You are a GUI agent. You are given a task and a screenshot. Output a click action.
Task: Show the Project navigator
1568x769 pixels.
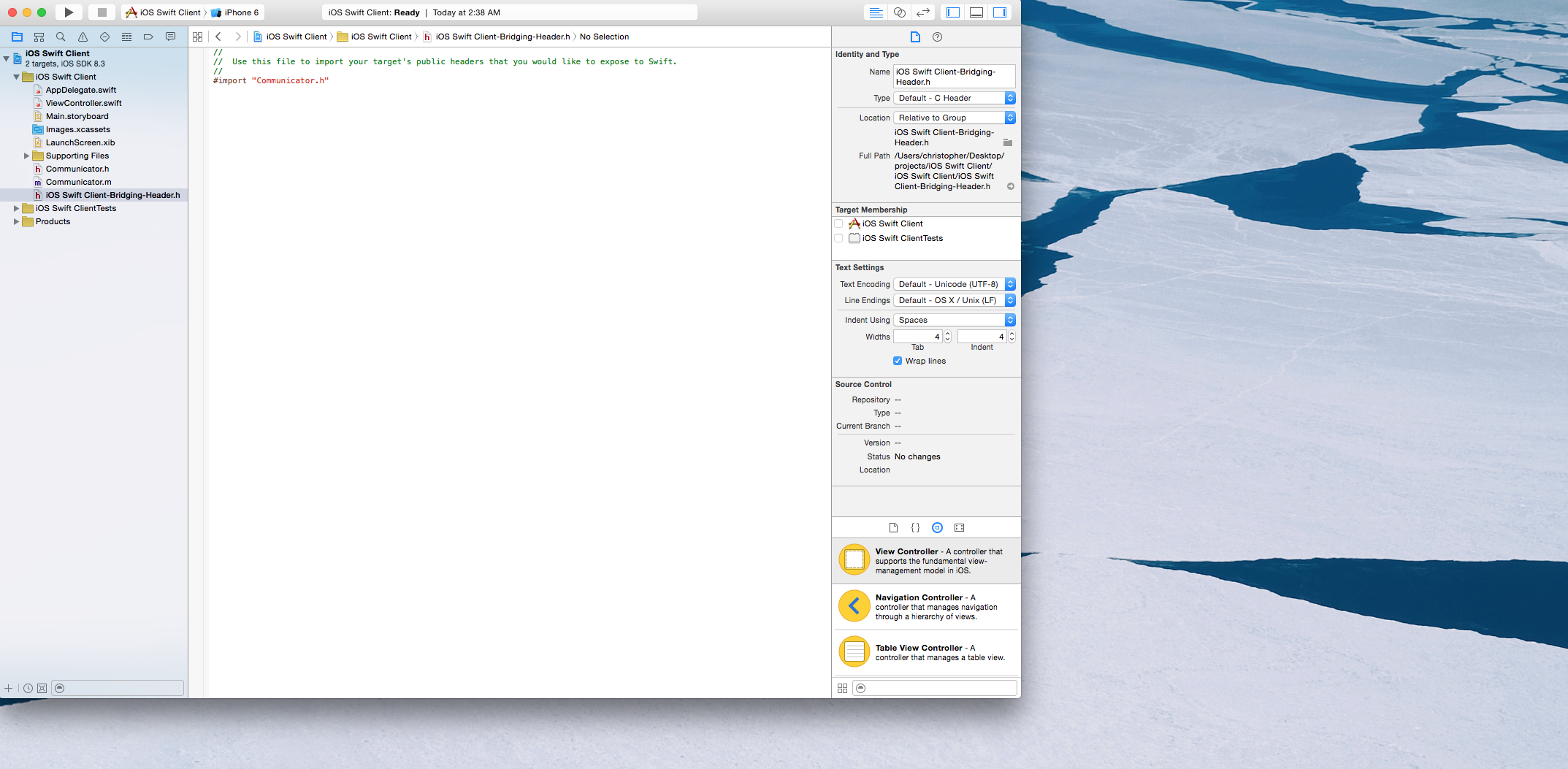click(17, 37)
